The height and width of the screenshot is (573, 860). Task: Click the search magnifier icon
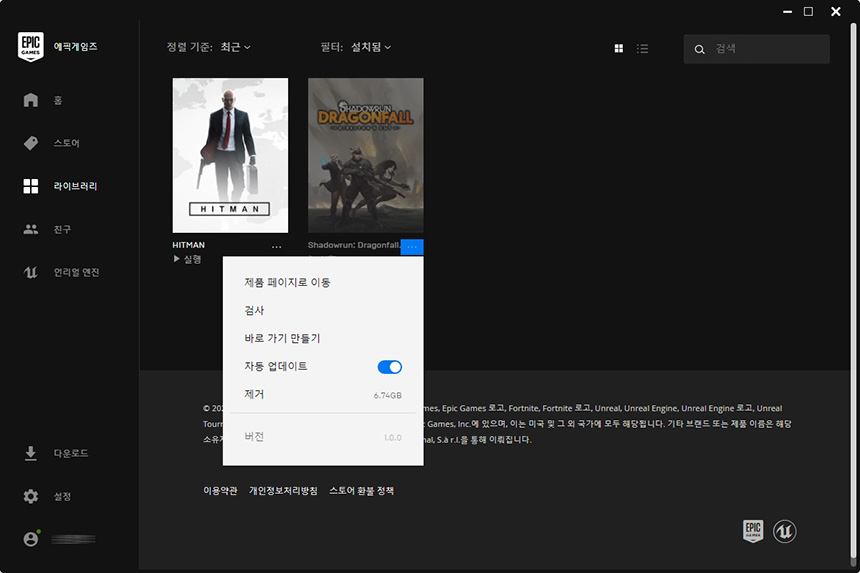pyautogui.click(x=699, y=49)
